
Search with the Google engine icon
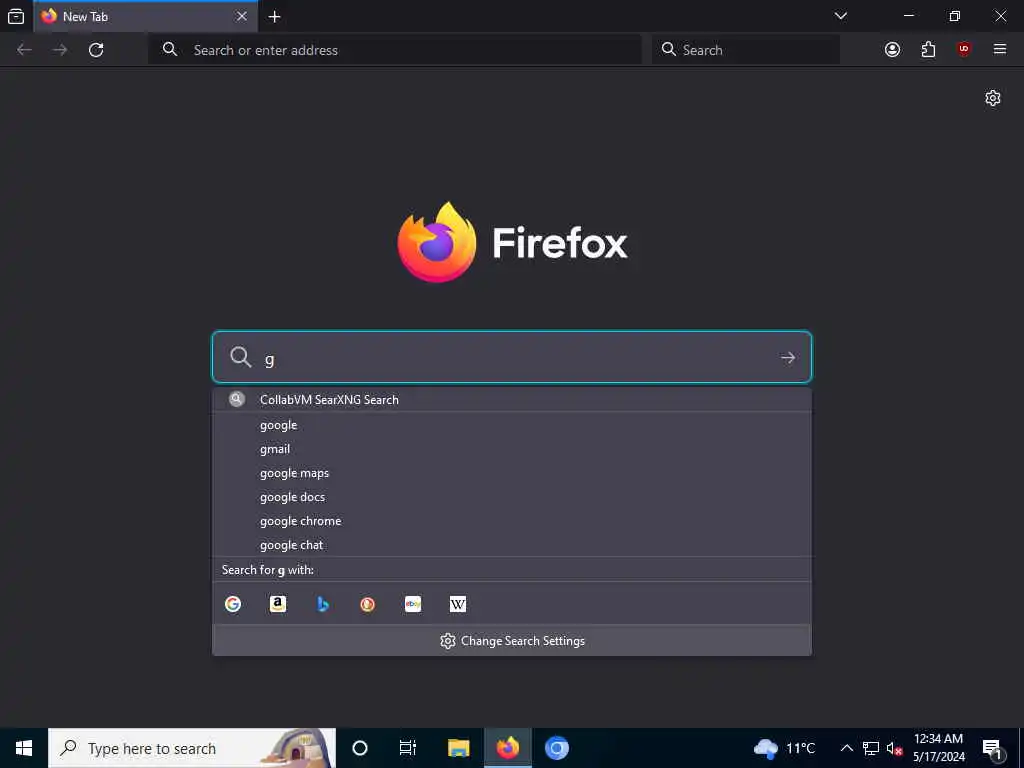tap(233, 604)
